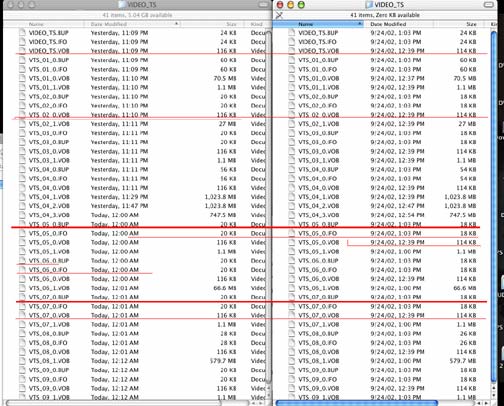Click '9/24/02, 12:37 PM' date in right window

coord(397,78)
